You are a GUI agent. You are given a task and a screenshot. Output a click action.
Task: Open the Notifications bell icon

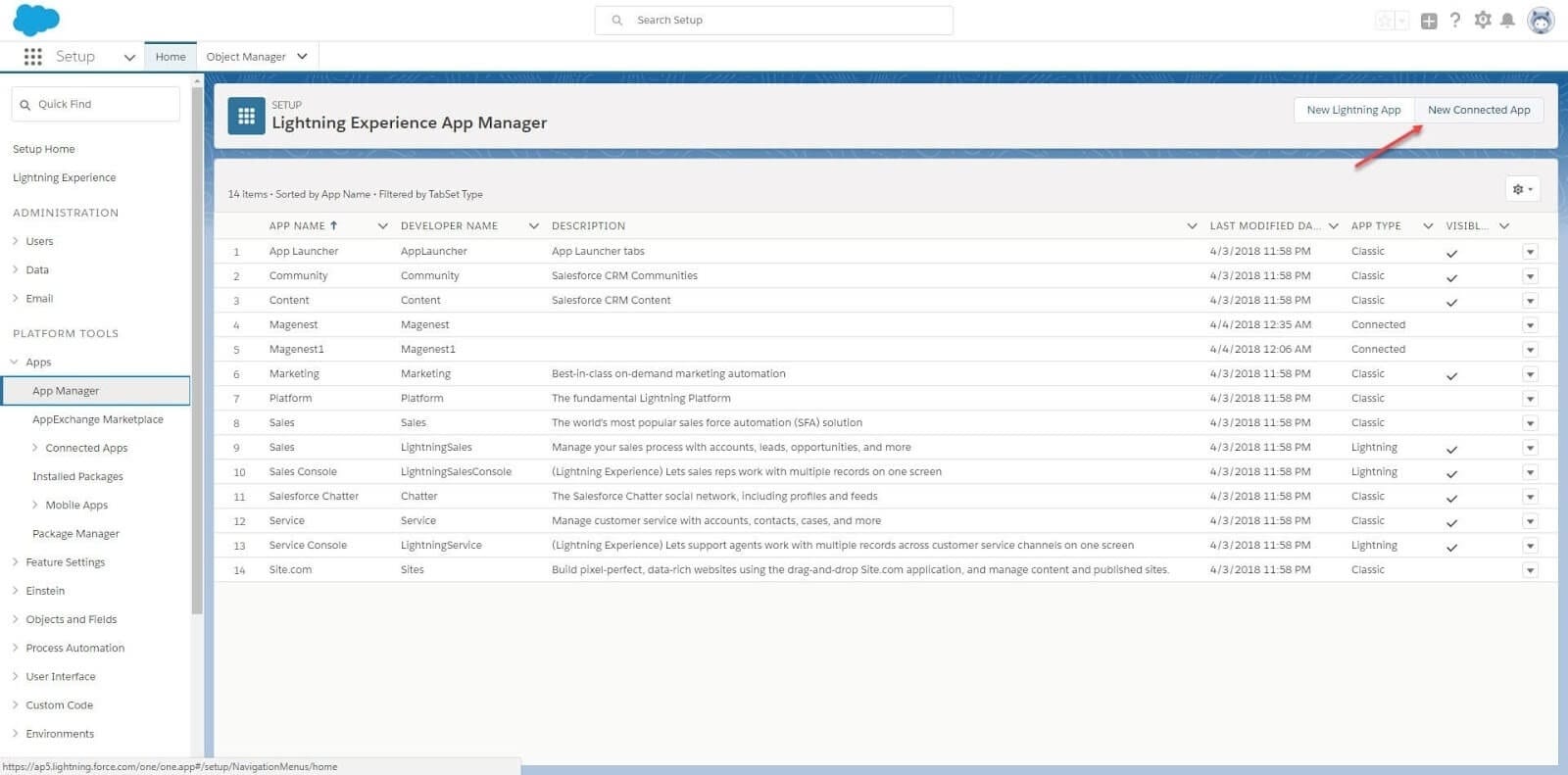tap(1508, 20)
